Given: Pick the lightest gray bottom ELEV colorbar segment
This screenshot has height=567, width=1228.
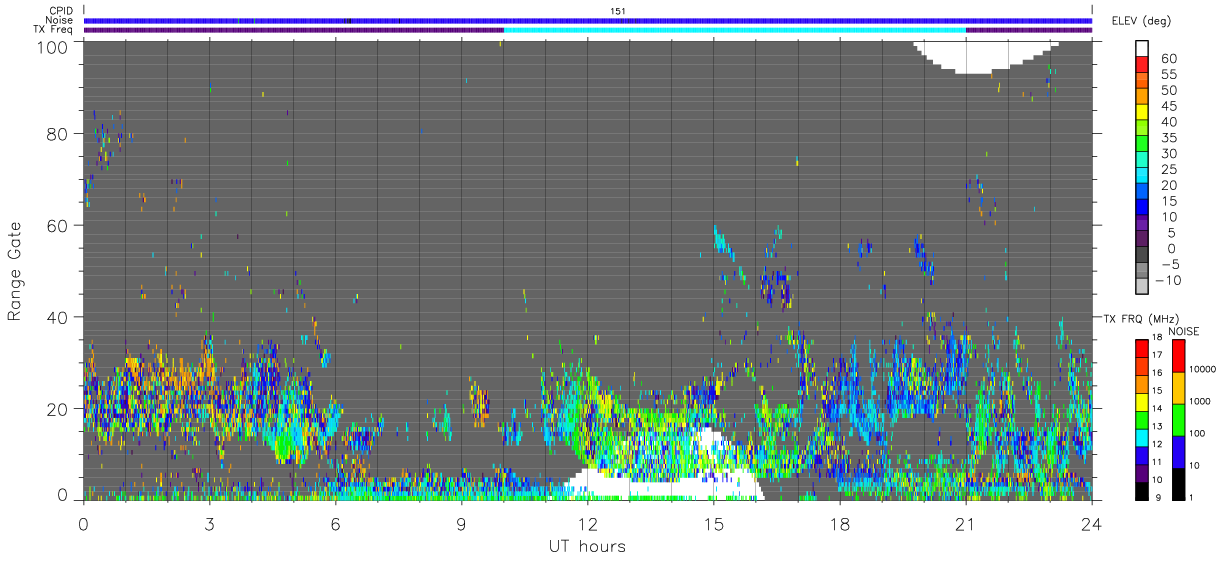Looking at the screenshot, I should [1142, 287].
